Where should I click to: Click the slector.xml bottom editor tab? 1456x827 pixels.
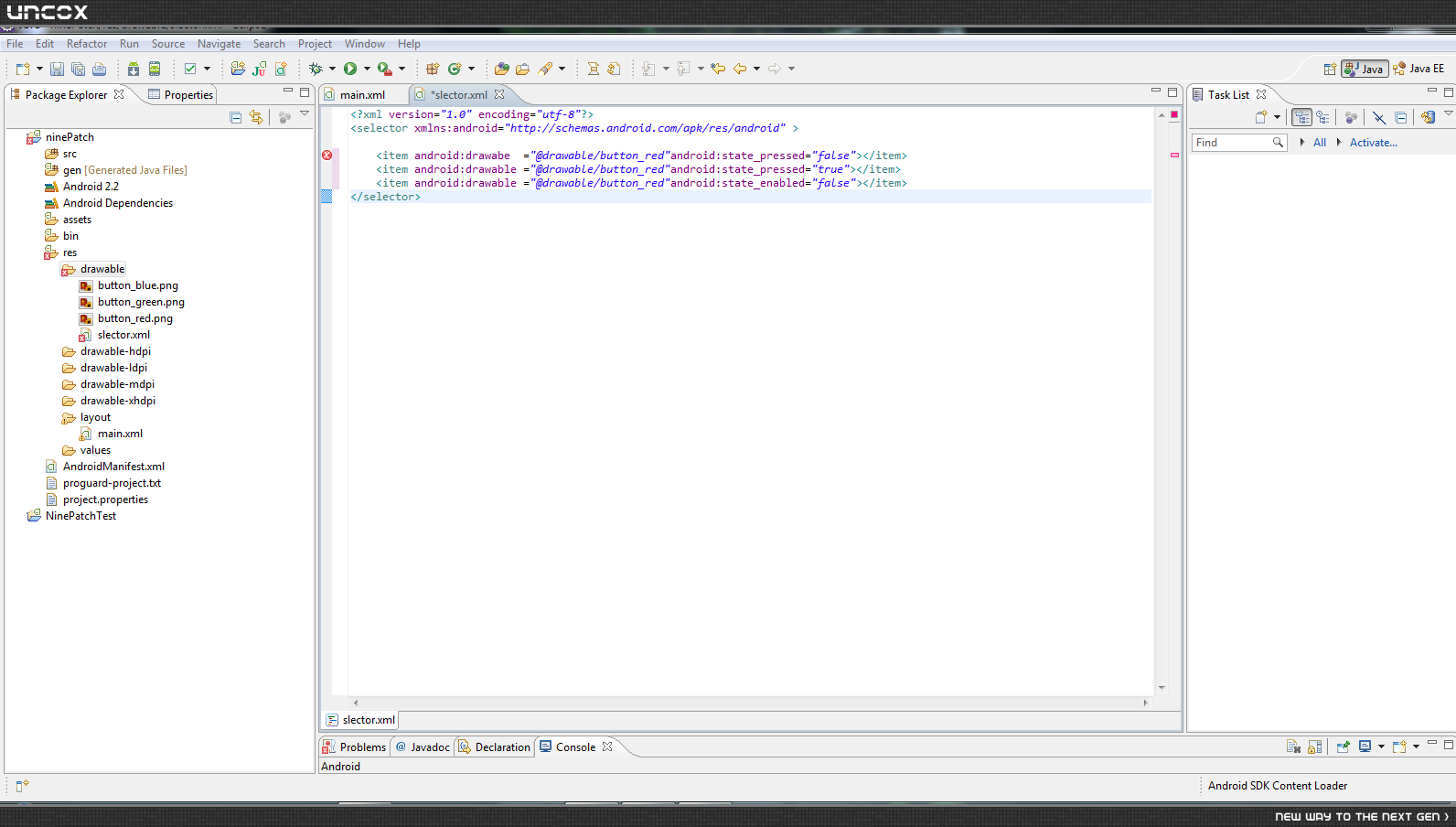(360, 720)
